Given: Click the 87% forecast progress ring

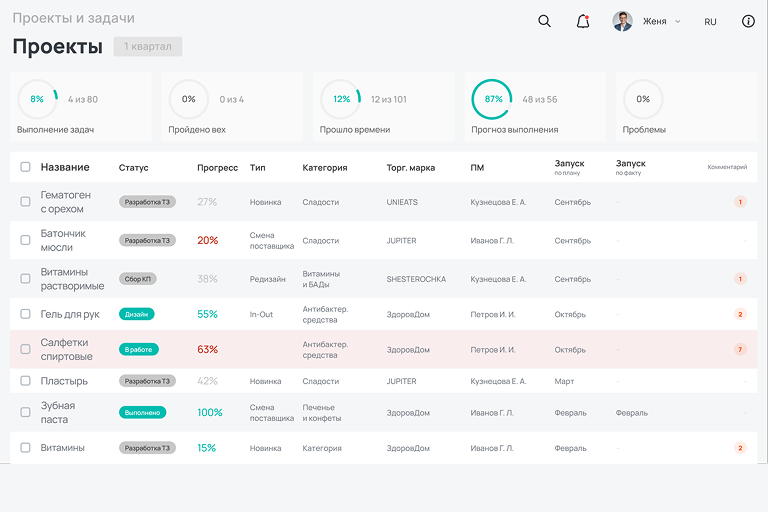Looking at the screenshot, I should 492,99.
